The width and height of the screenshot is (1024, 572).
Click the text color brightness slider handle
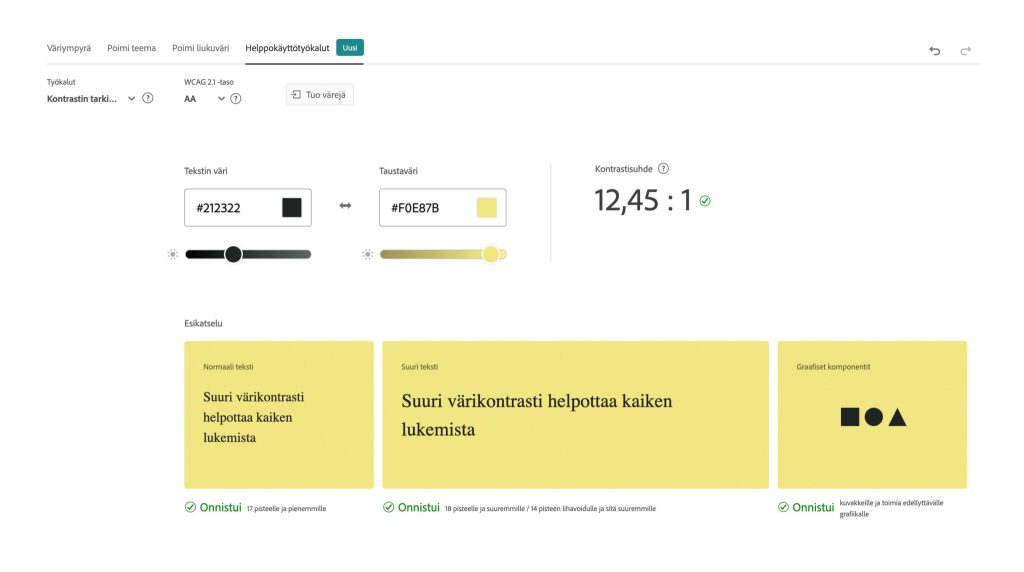233,254
